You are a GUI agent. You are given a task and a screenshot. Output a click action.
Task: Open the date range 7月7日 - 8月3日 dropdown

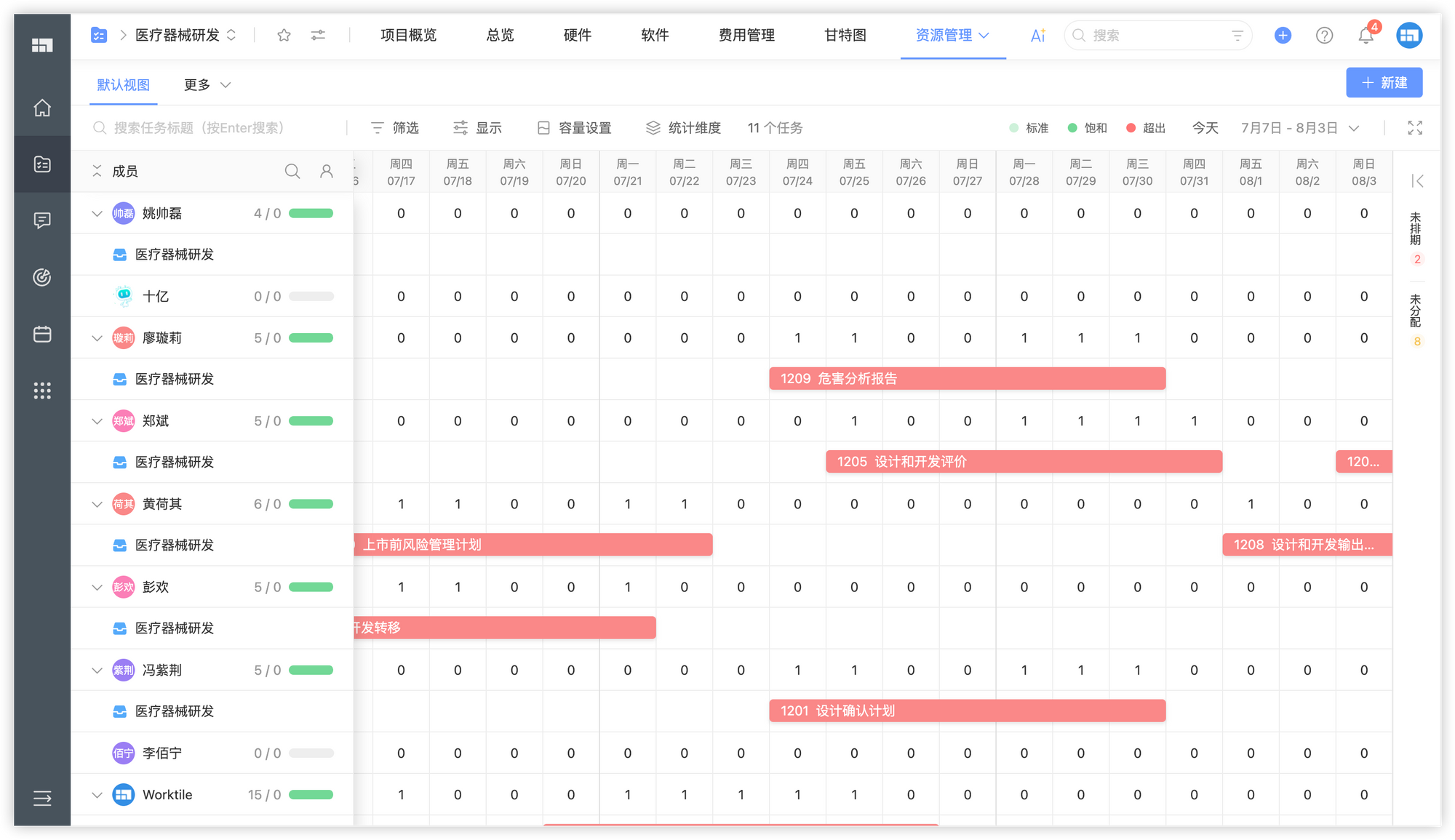point(1299,128)
